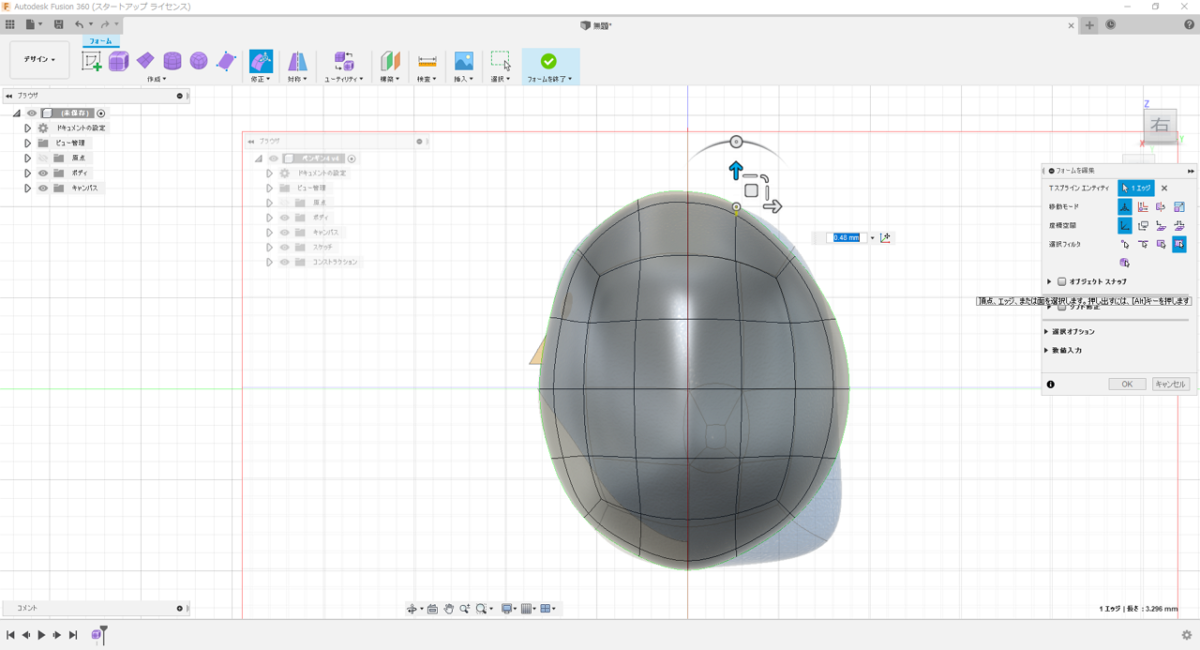Open the data panel grid icon
1200x650 pixels.
[x=10, y=24]
